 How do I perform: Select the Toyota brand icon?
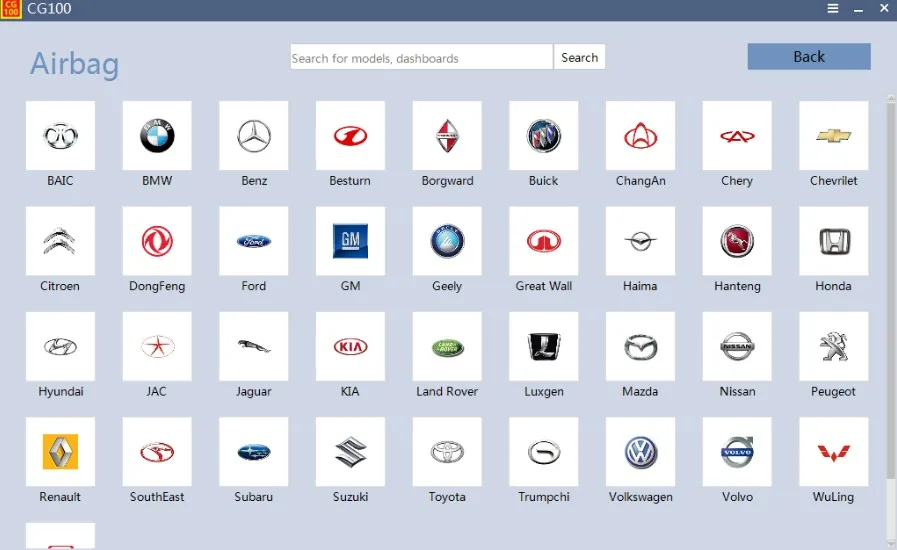click(x=447, y=452)
